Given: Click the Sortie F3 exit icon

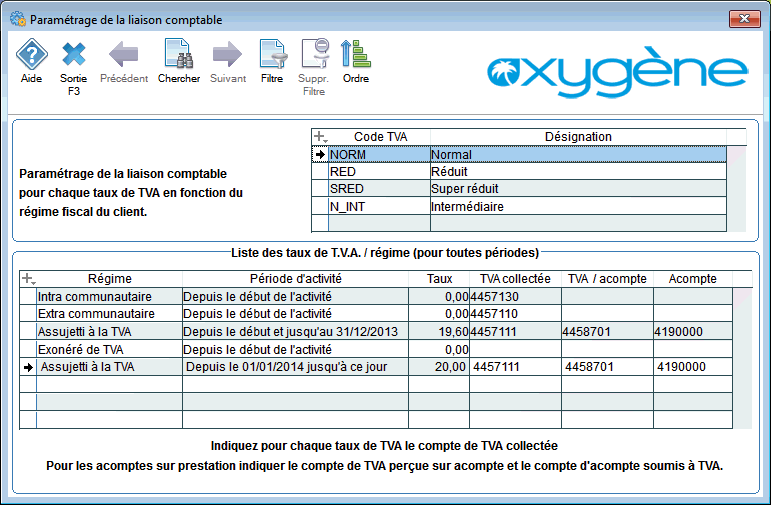Looking at the screenshot, I should (74, 55).
